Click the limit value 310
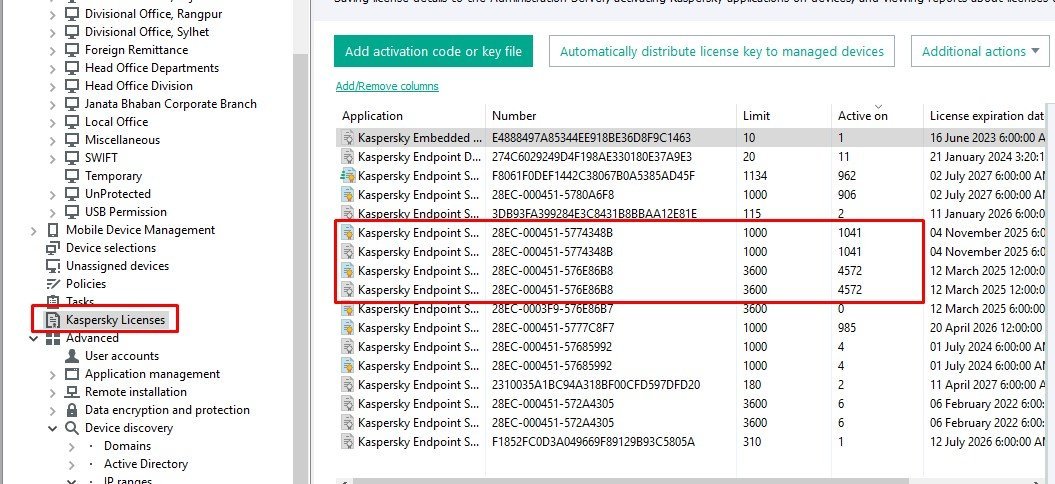Image resolution: width=1055 pixels, height=484 pixels. [x=752, y=442]
